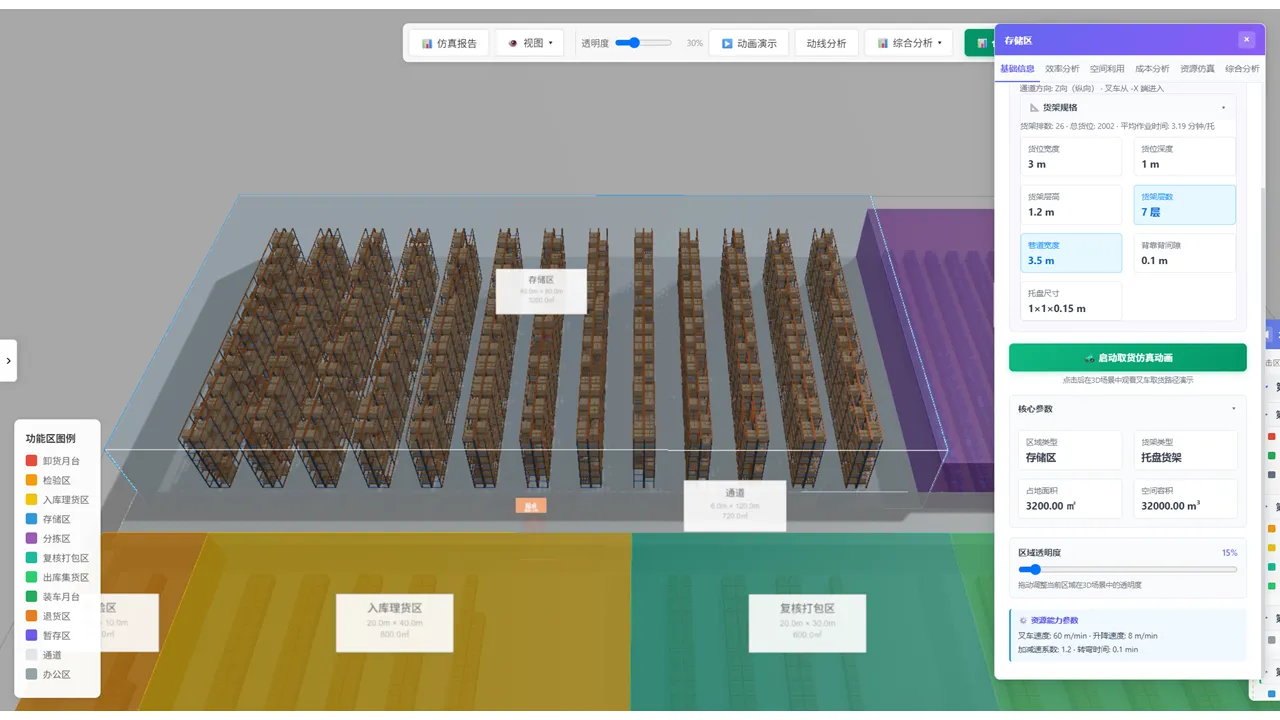Open the 仿真报告 simulation report
Screen dimensions: 1280x720
click(449, 43)
